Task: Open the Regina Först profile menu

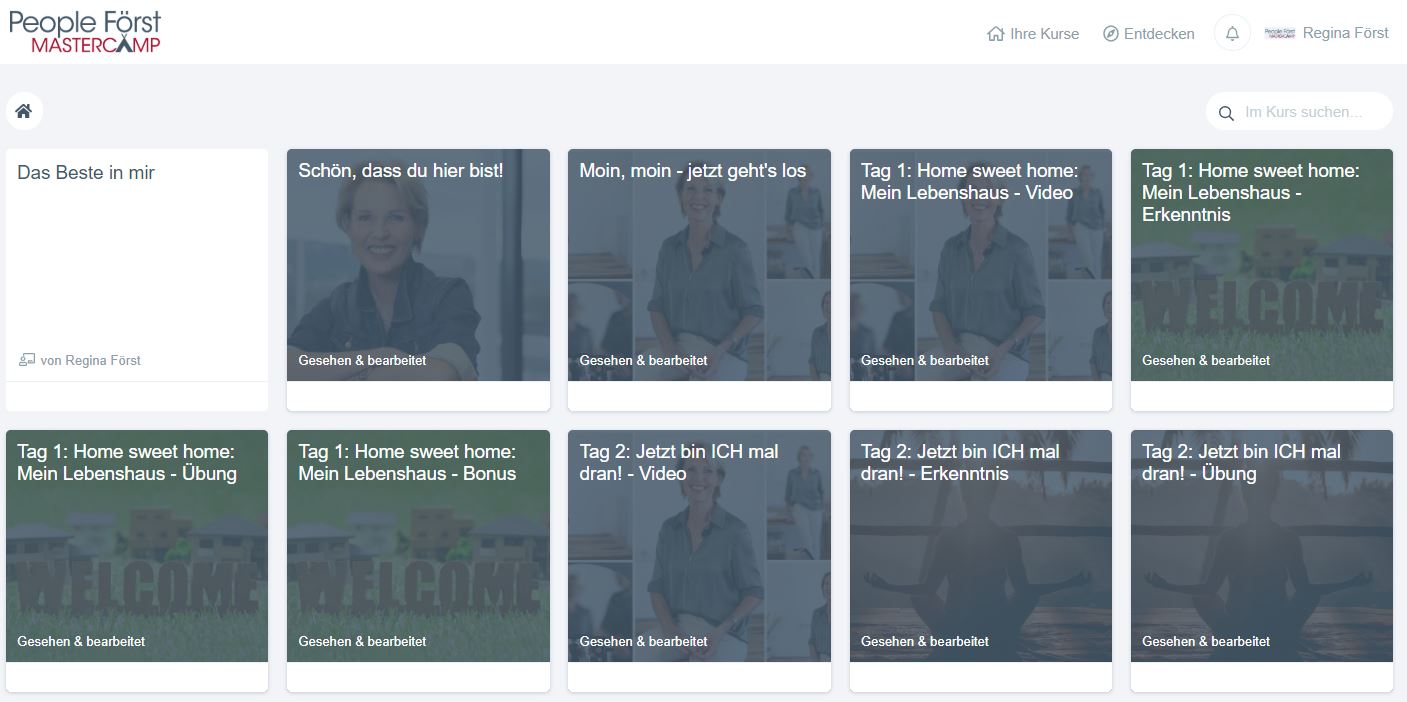Action: (1345, 33)
